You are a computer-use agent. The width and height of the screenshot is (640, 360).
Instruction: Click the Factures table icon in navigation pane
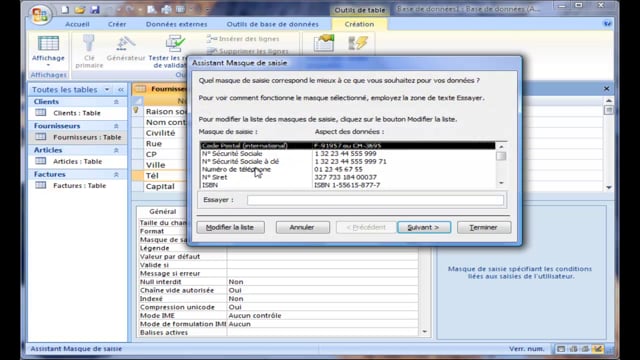click(40, 185)
